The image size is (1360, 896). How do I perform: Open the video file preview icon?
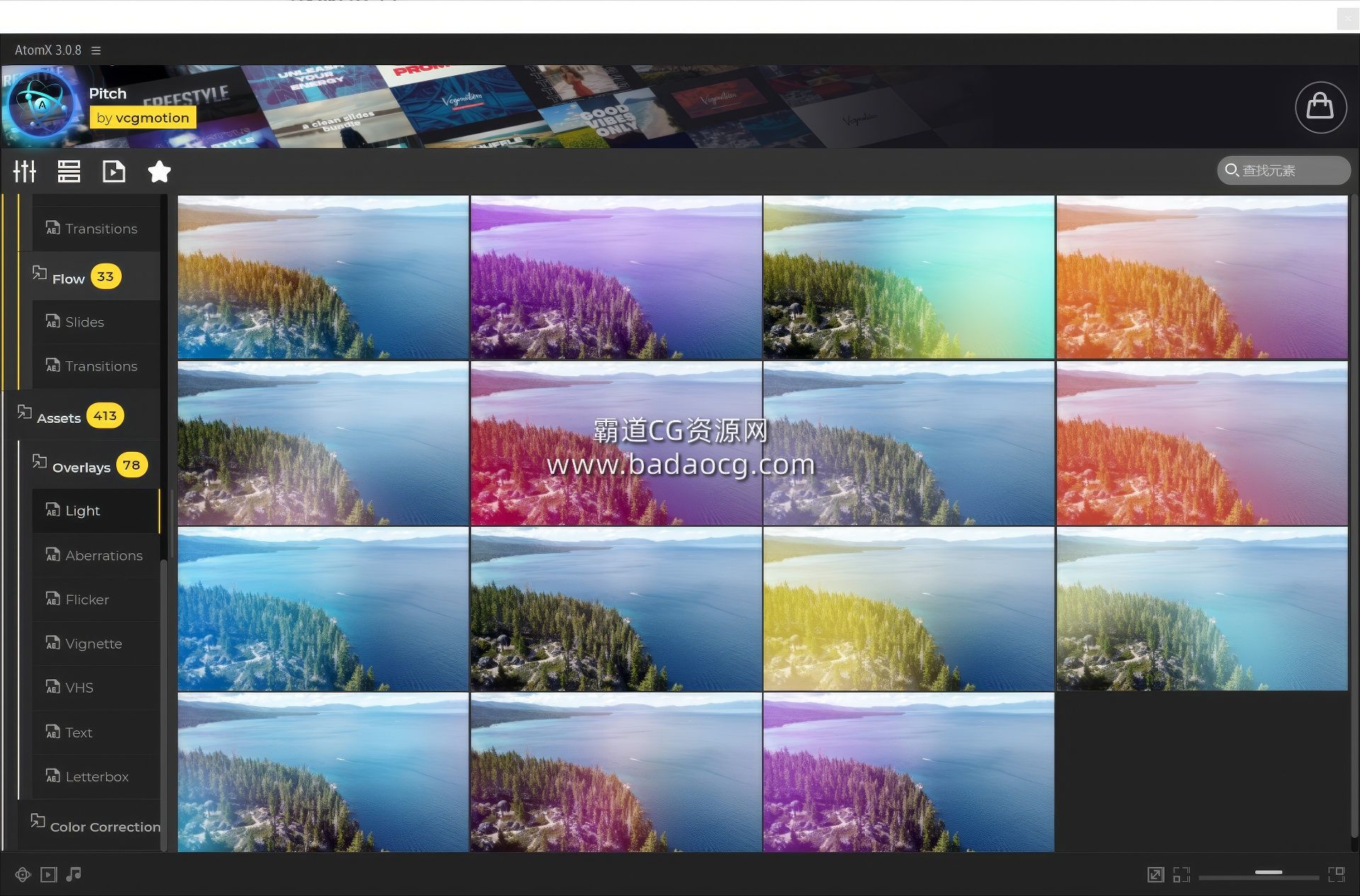click(113, 171)
